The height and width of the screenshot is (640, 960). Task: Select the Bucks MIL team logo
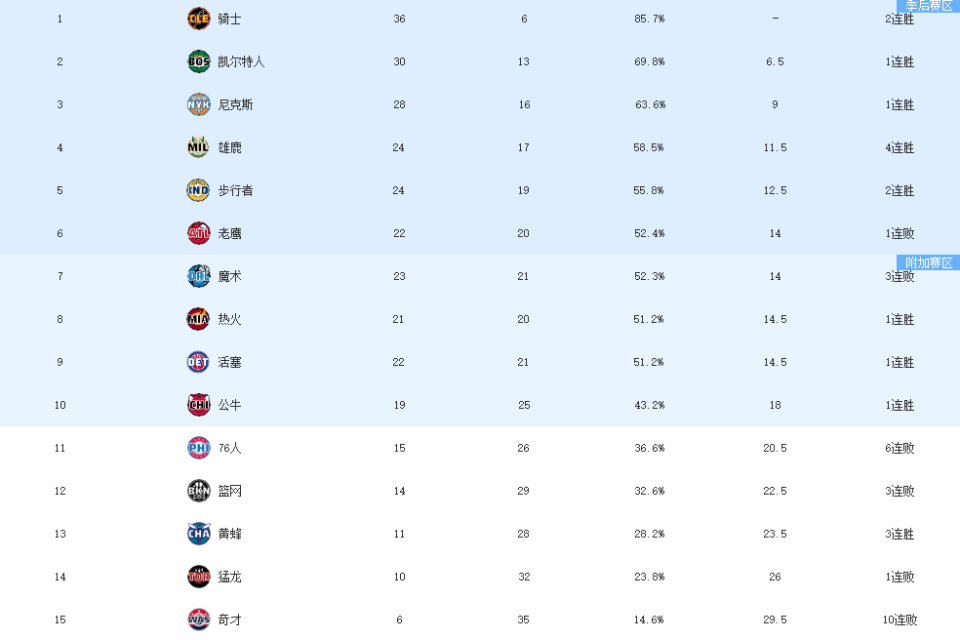pyautogui.click(x=198, y=147)
